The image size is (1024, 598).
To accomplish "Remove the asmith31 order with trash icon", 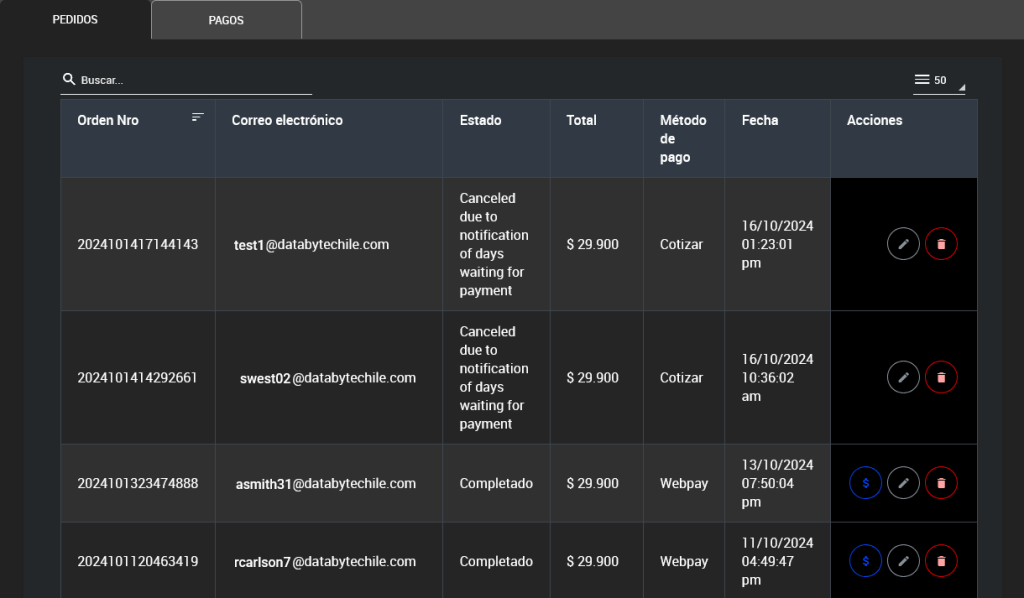I will [941, 483].
